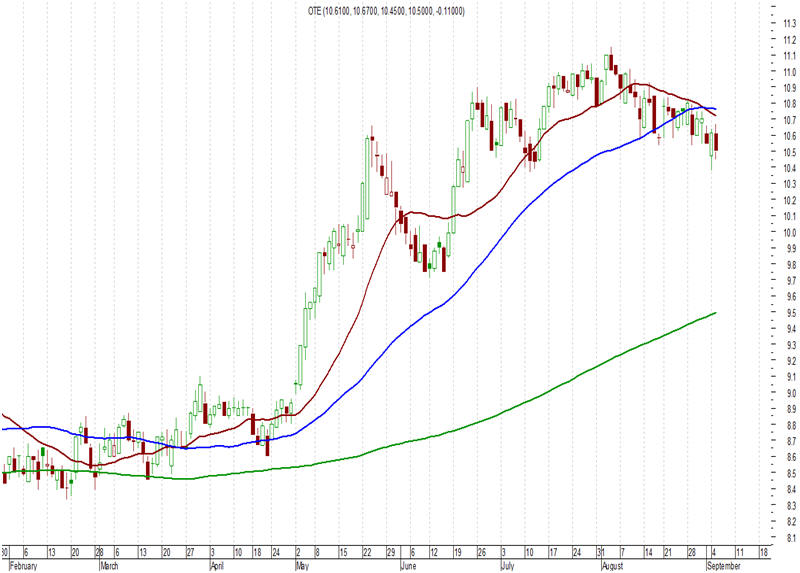This screenshot has width=800, height=573.
Task: Click the 10.1 price axis label
Action: [x=790, y=216]
